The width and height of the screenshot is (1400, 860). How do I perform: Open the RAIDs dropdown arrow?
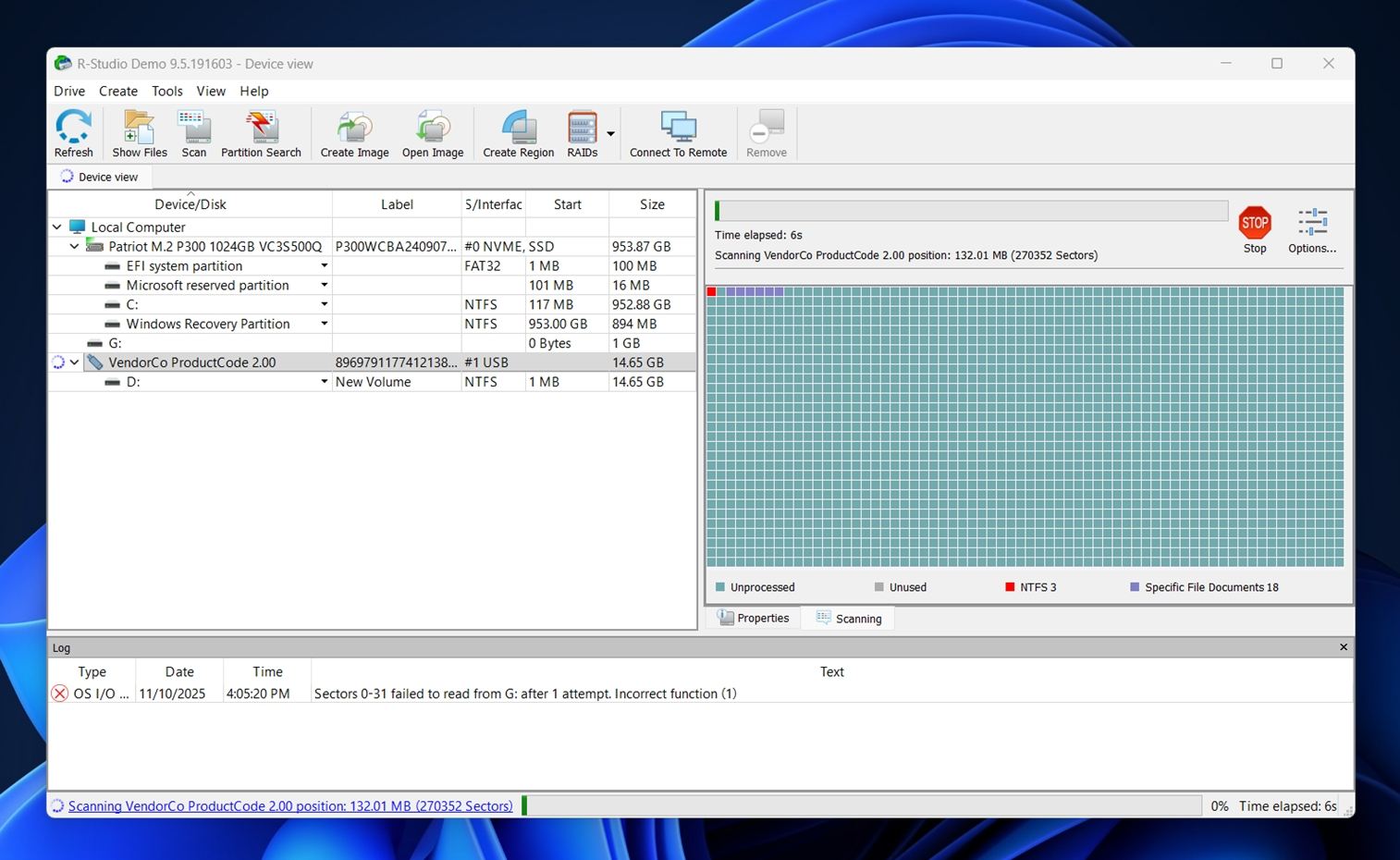(x=610, y=134)
